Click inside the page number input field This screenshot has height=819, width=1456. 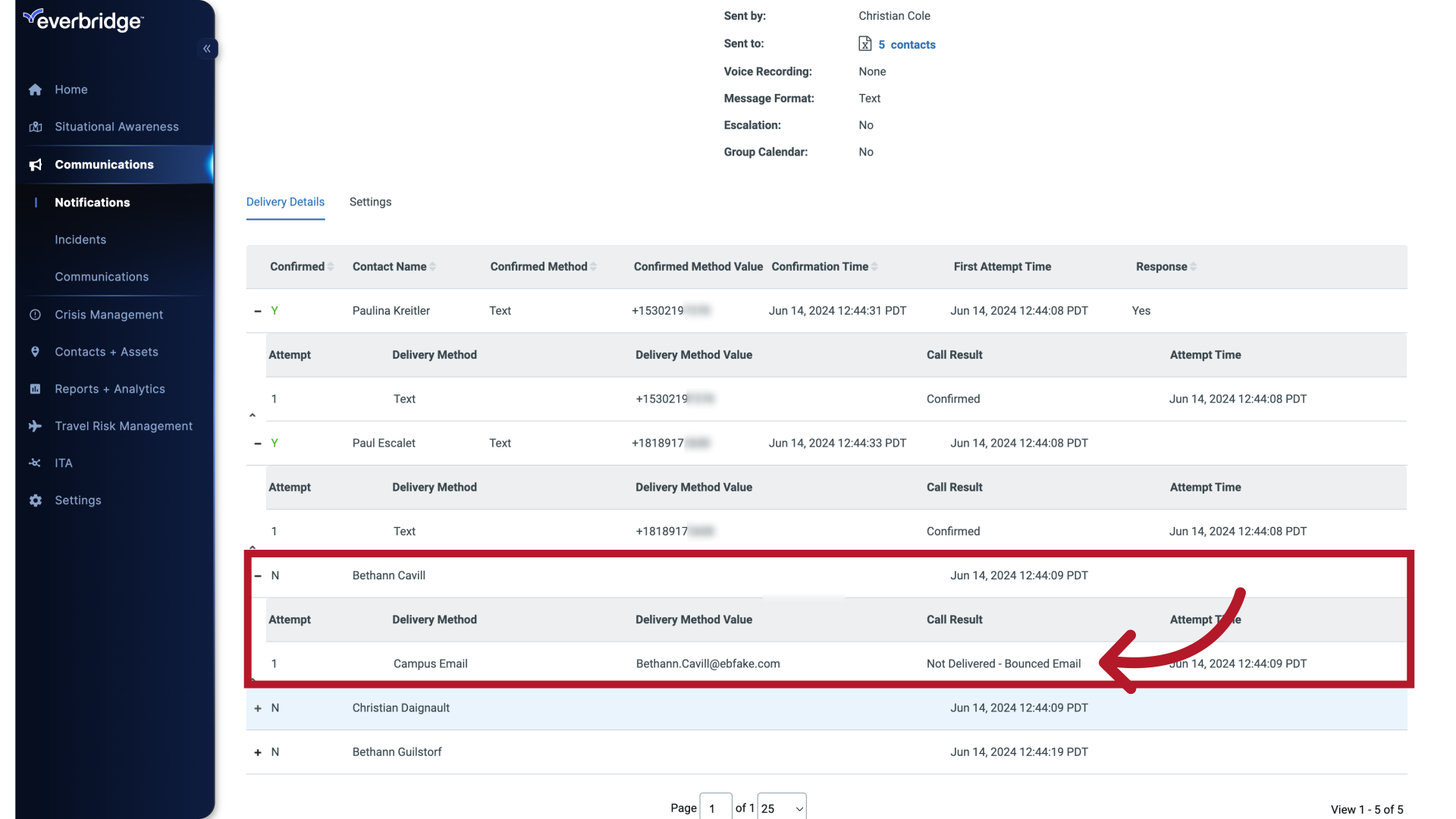click(x=714, y=807)
